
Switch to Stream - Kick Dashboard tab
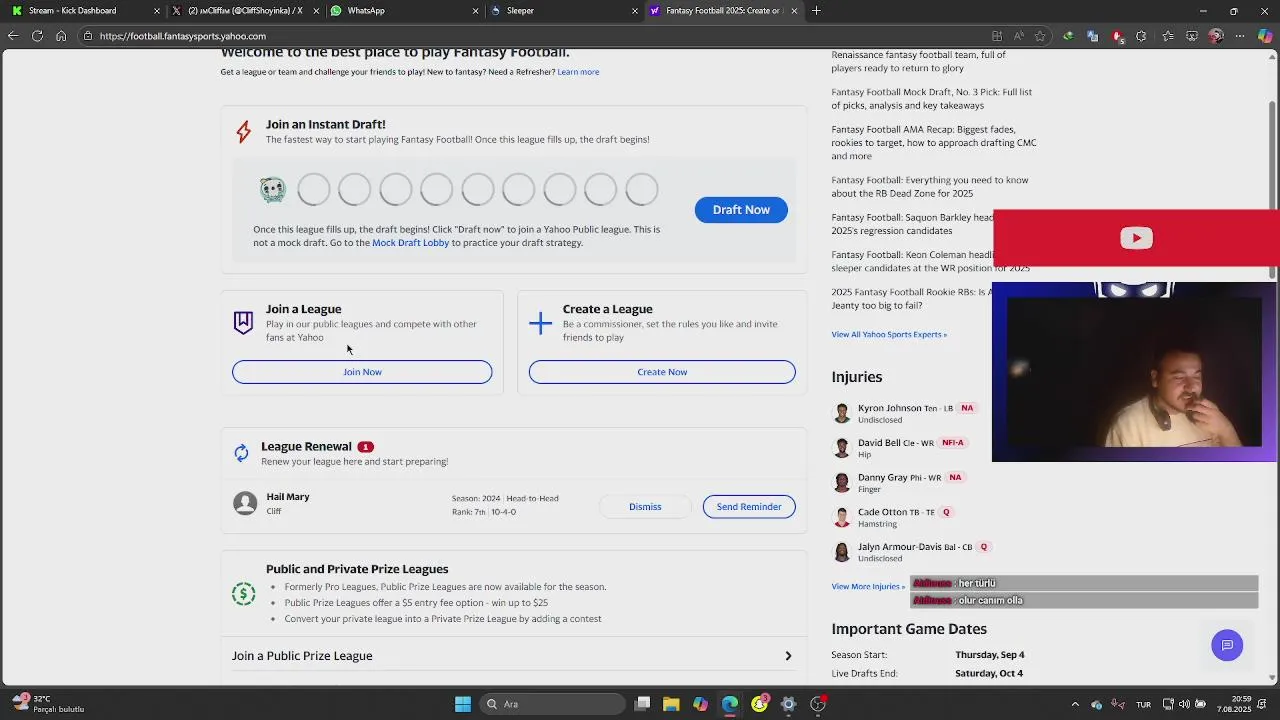click(x=84, y=11)
